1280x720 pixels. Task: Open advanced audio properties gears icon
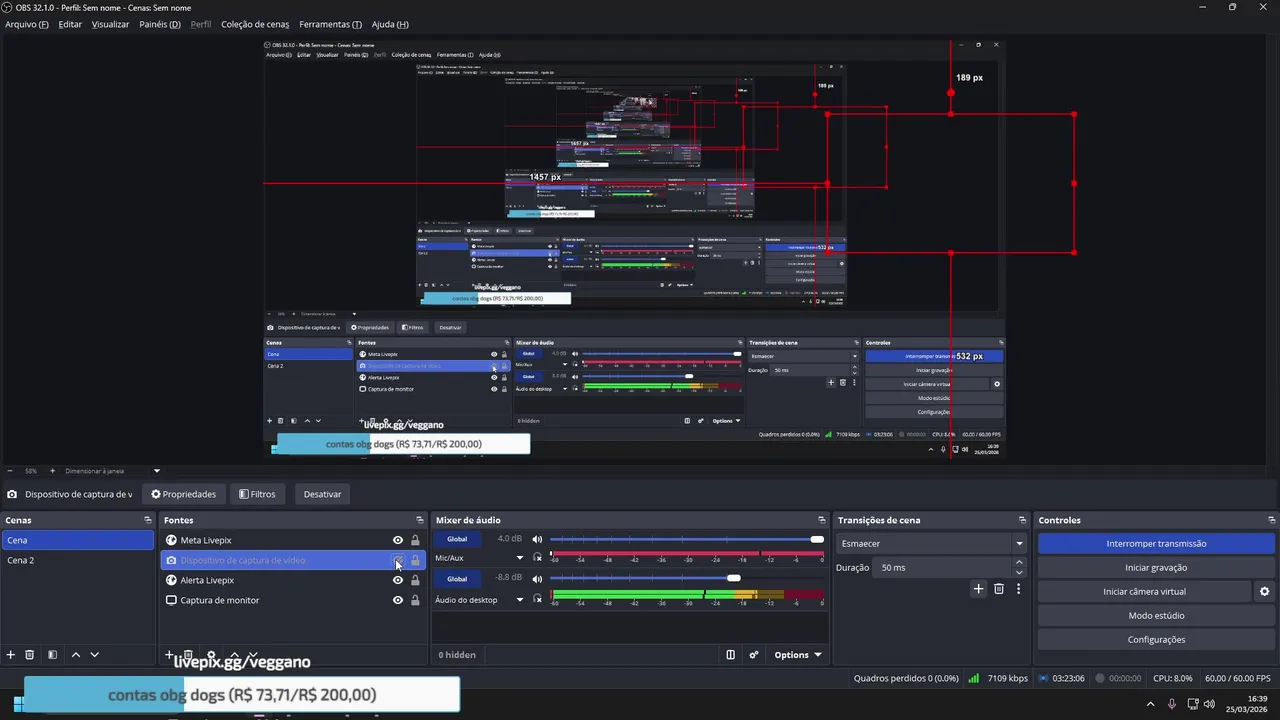point(754,655)
